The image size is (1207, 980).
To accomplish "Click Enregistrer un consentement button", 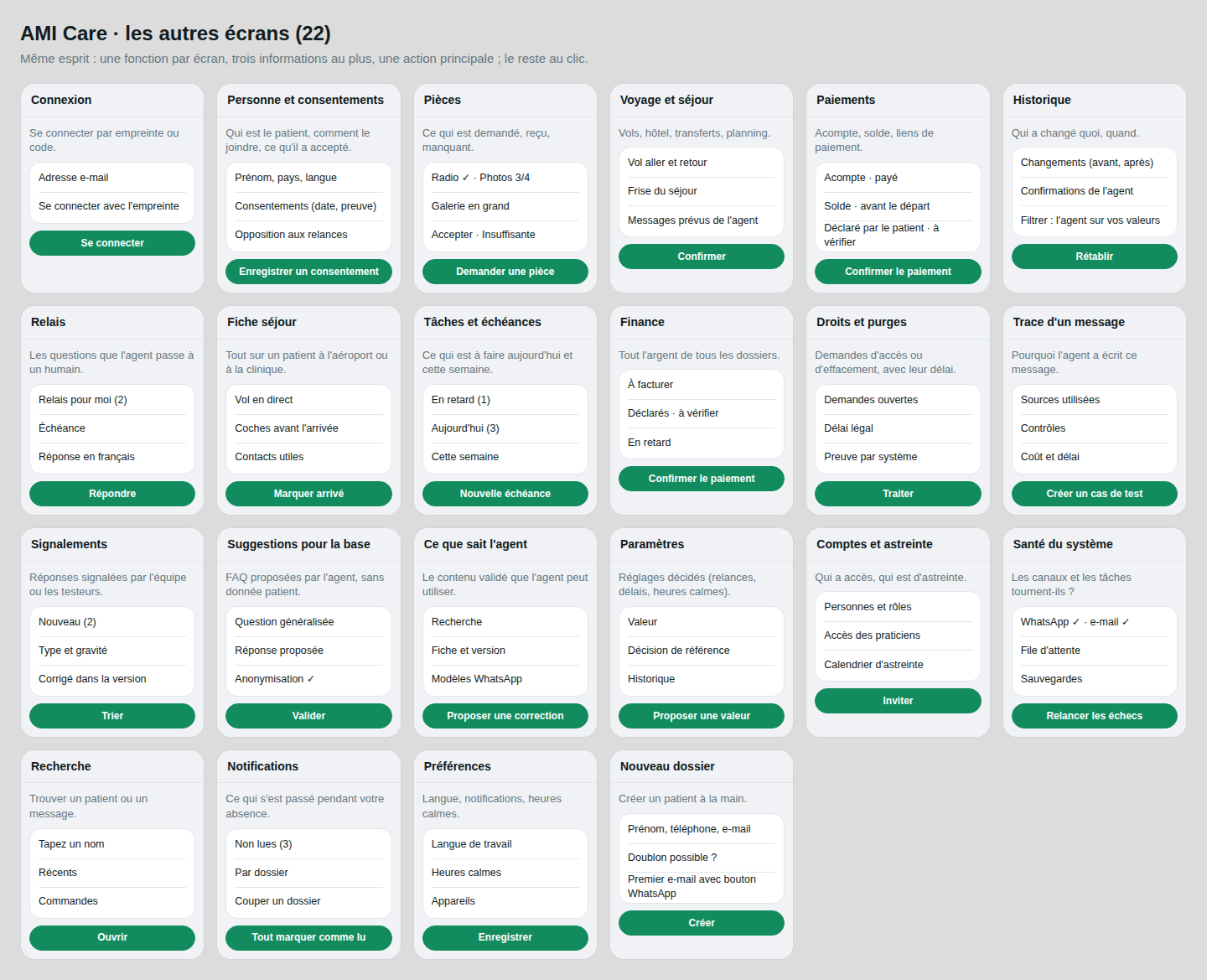I will (308, 272).
